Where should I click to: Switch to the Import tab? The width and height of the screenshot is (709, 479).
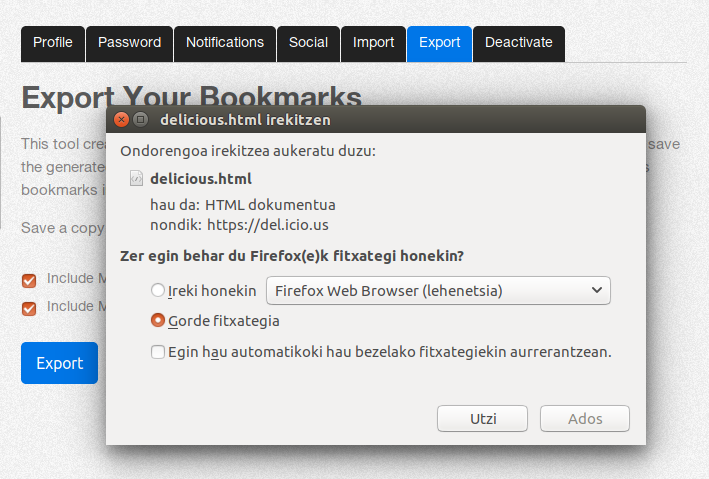coord(373,43)
